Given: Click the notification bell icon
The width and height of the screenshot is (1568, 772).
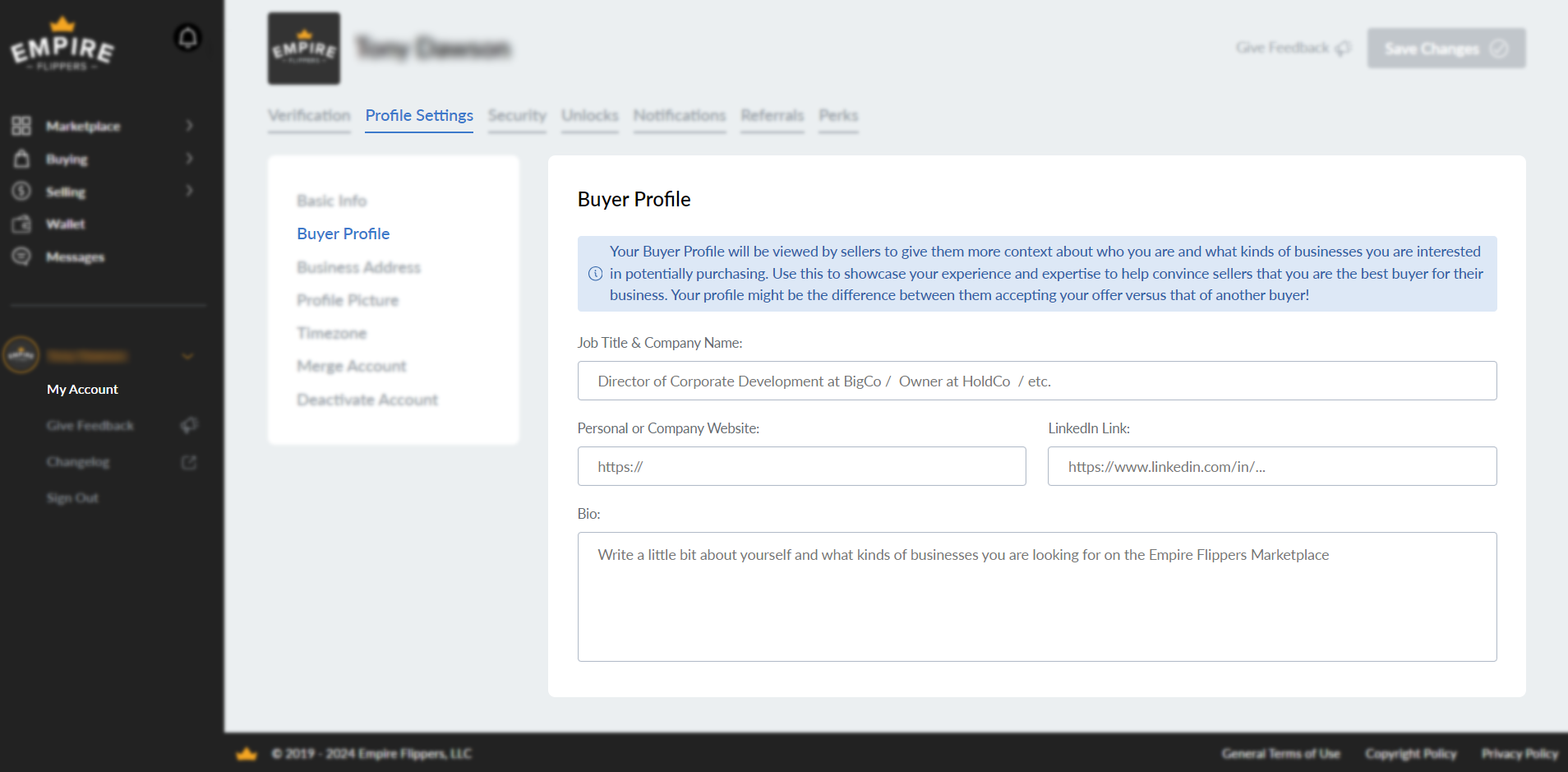Looking at the screenshot, I should (187, 37).
